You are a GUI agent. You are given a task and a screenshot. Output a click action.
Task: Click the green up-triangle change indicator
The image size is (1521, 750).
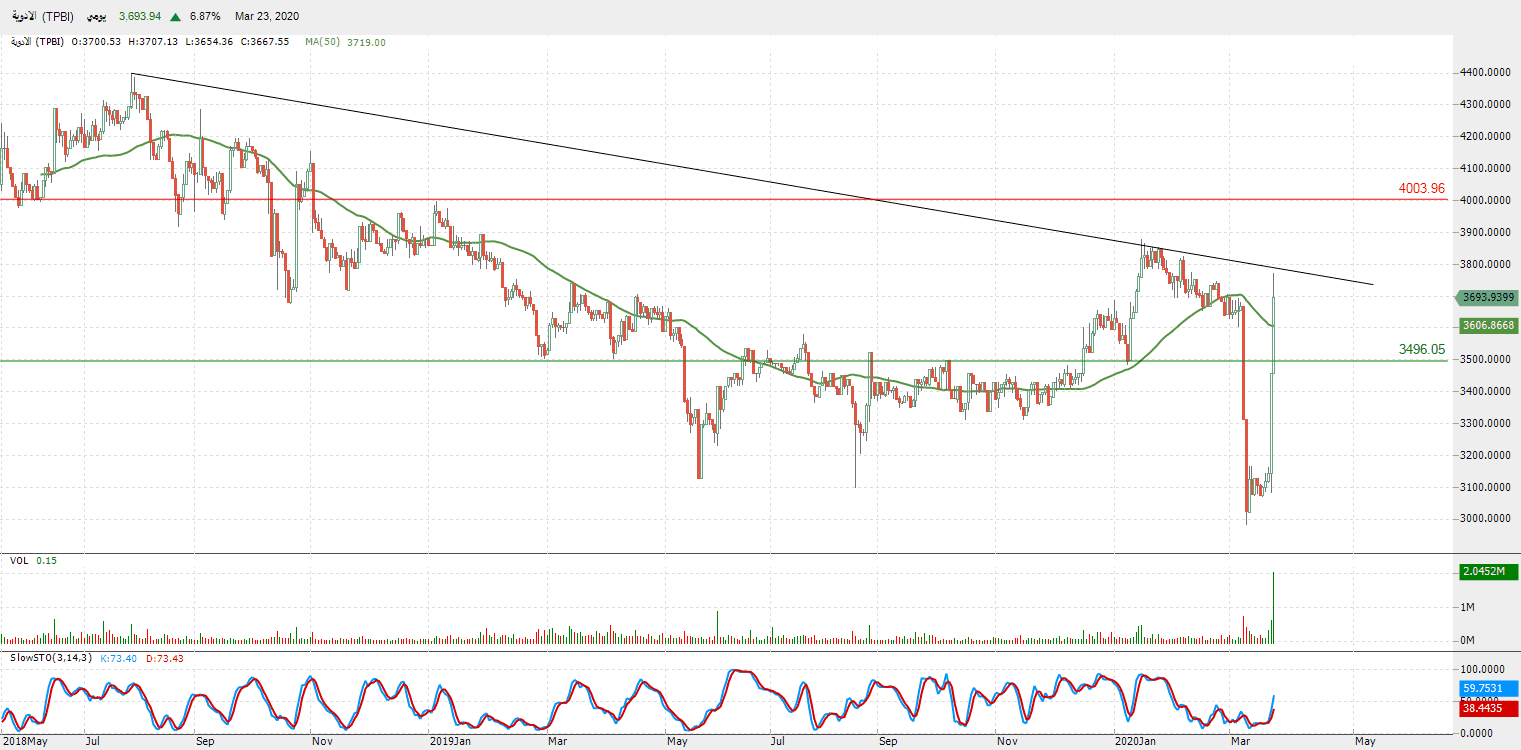click(176, 17)
